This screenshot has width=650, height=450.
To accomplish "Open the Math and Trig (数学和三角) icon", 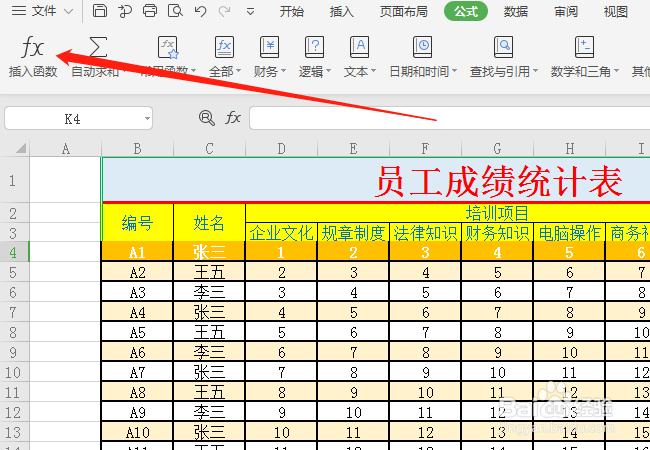I will [x=584, y=47].
